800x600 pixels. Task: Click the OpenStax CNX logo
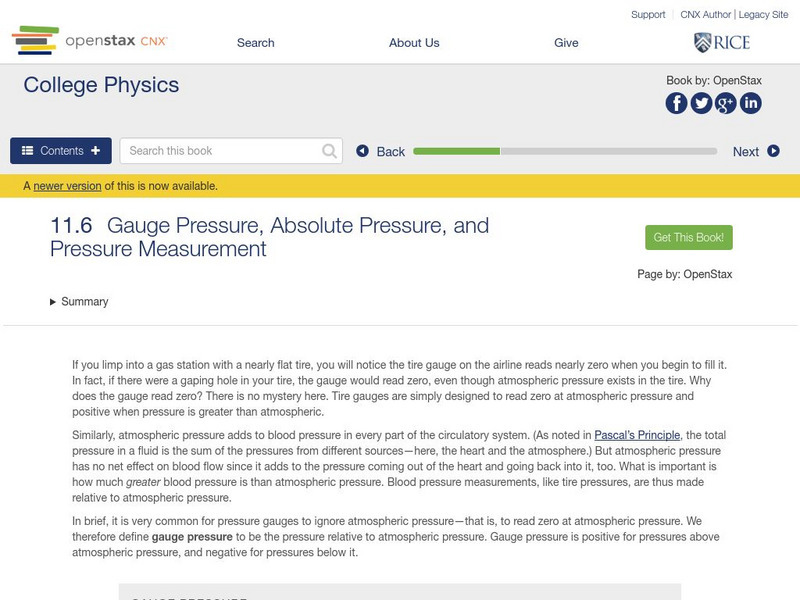pos(88,42)
